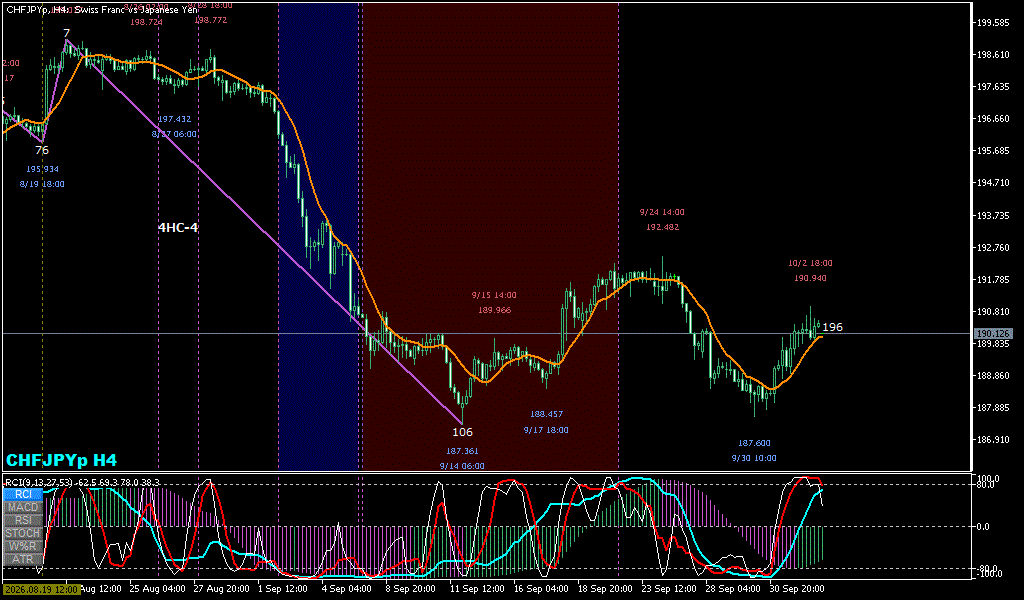Click the 9/17 18:00 timestamp label

[x=546, y=430]
